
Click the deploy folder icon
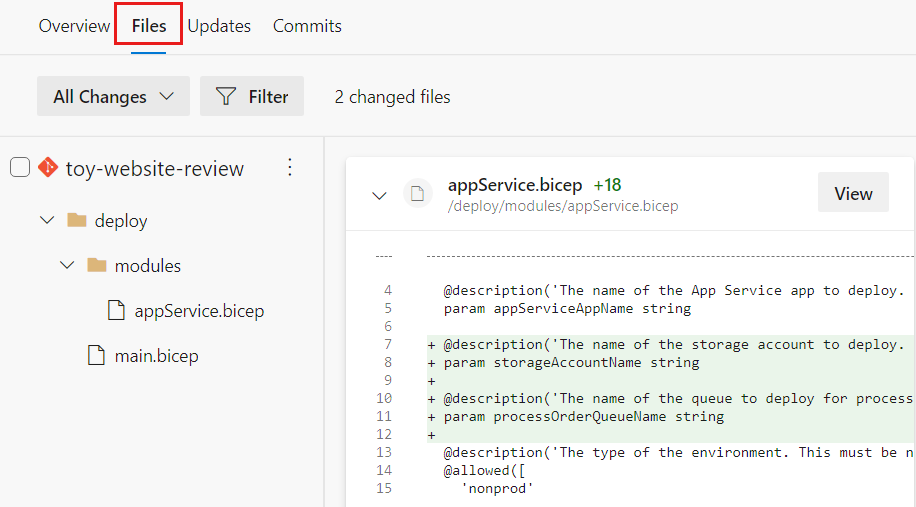[x=77, y=220]
